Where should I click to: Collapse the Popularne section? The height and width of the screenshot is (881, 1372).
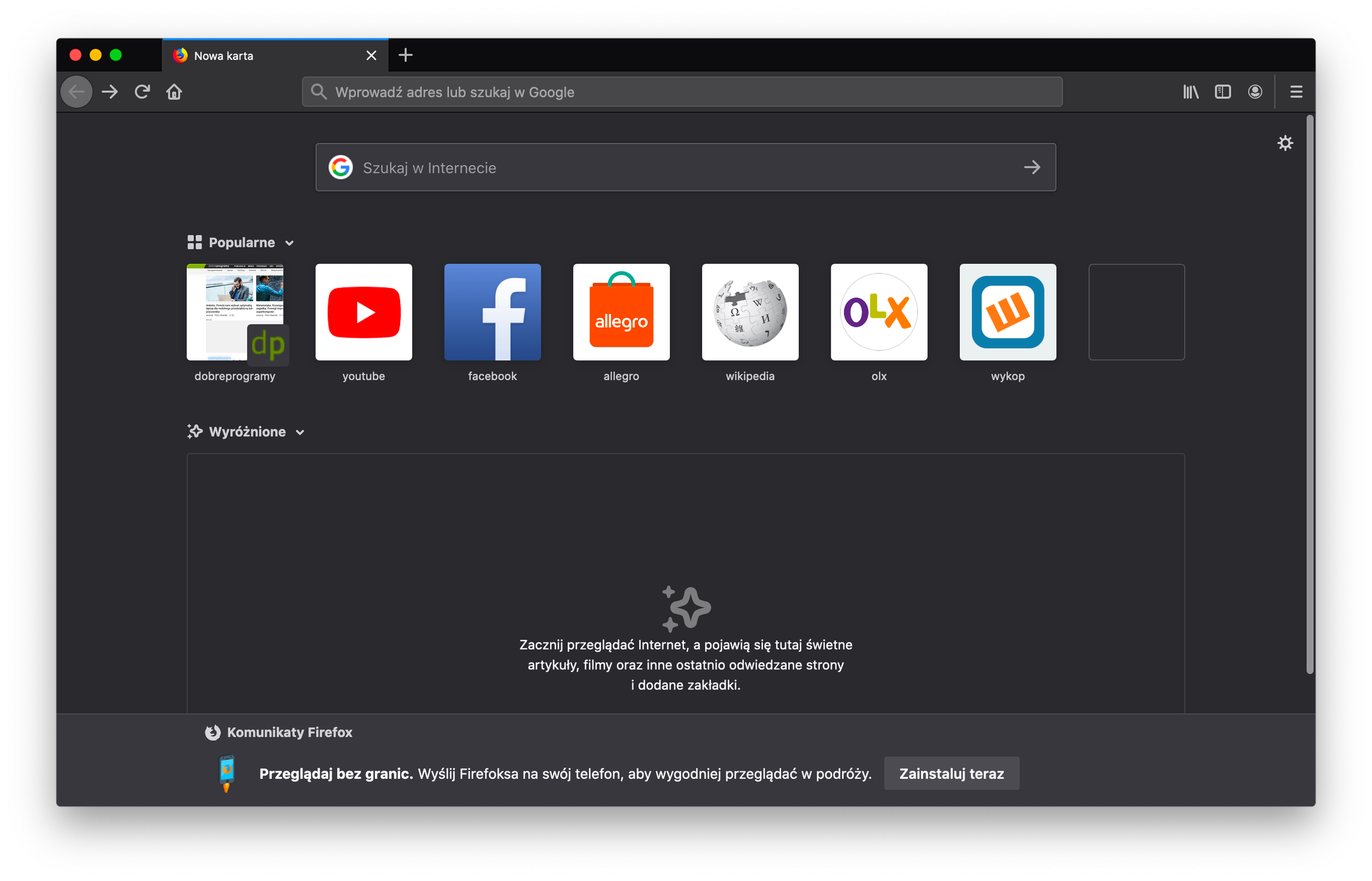pyautogui.click(x=289, y=243)
